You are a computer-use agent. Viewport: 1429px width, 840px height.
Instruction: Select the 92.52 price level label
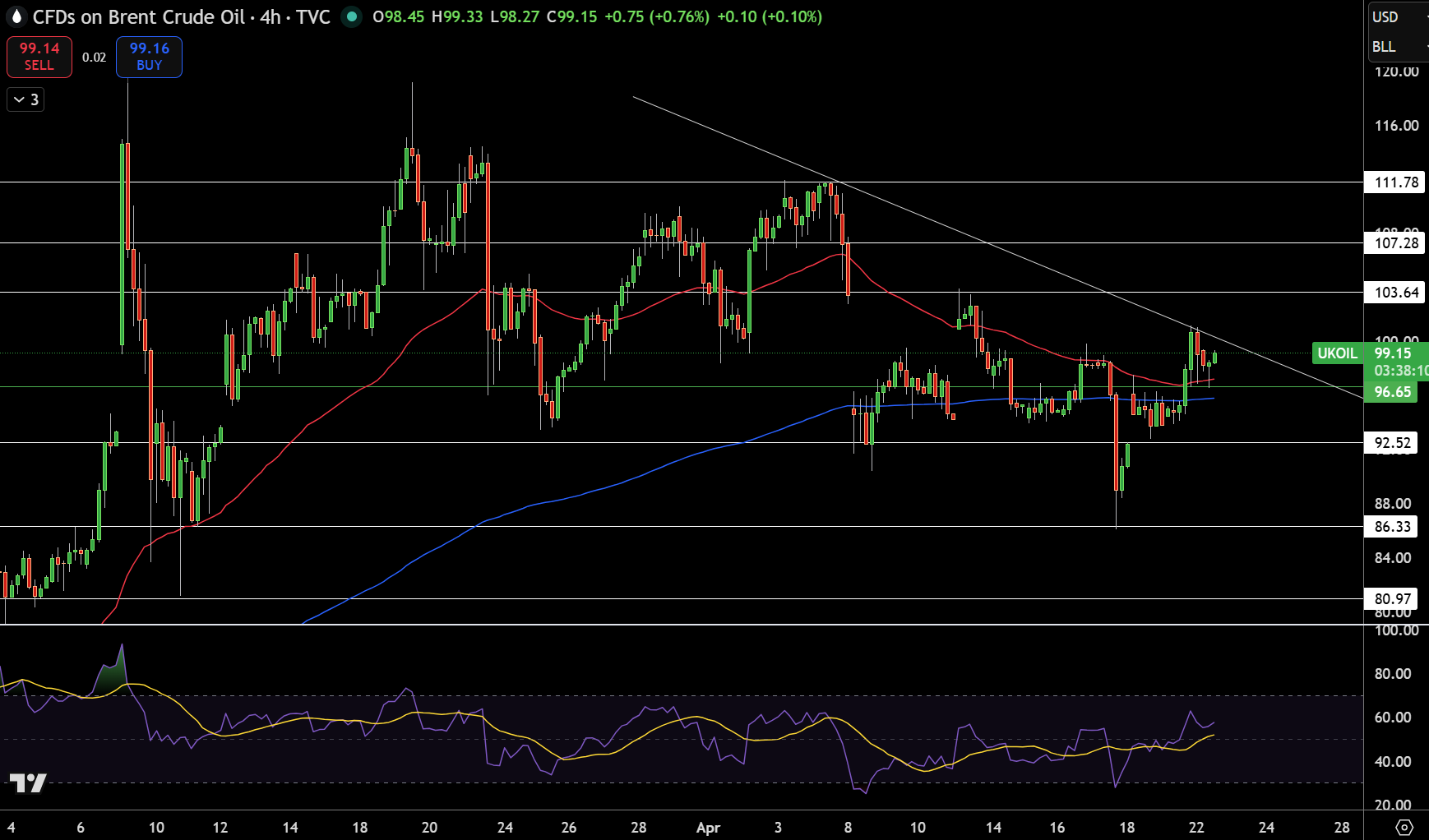[x=1391, y=442]
